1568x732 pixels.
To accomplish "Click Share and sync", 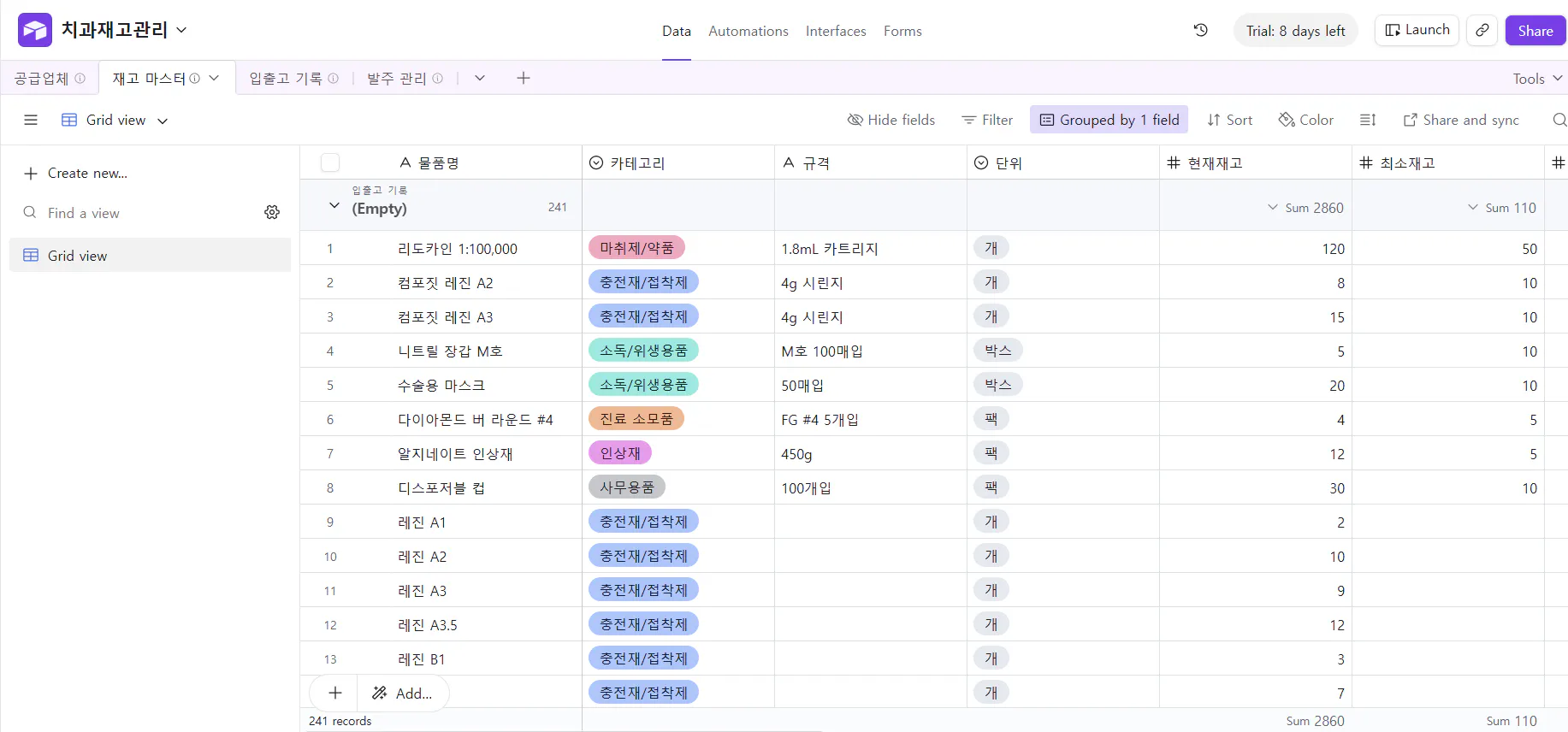I will pos(1461,120).
